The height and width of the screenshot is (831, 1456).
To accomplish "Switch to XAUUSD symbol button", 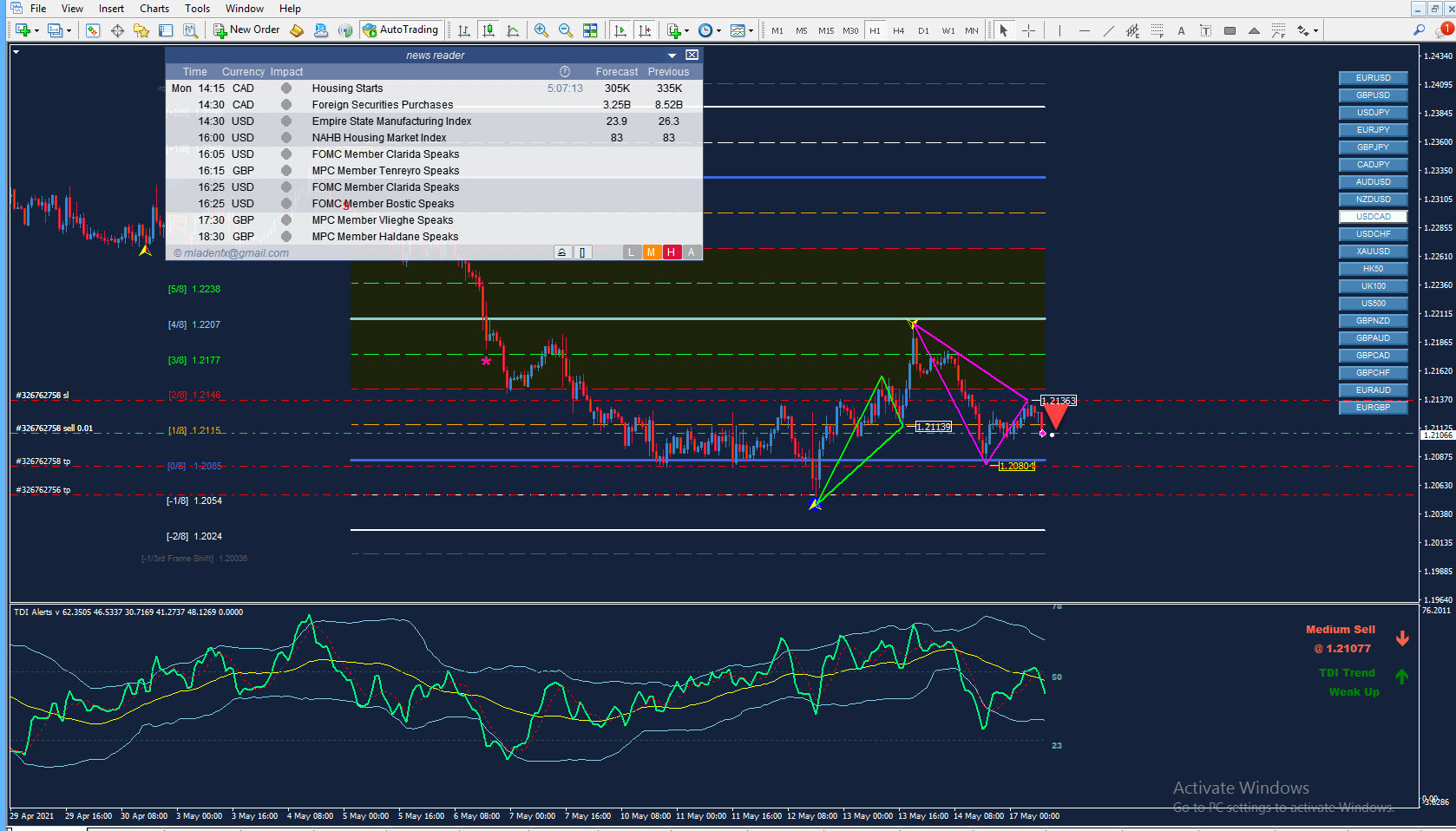I will [1373, 252].
